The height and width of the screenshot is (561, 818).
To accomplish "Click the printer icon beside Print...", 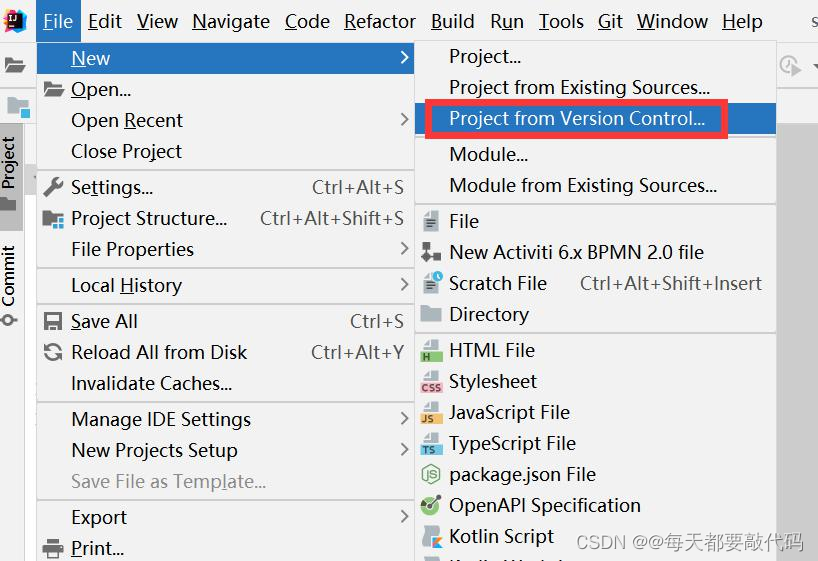I will (53, 548).
